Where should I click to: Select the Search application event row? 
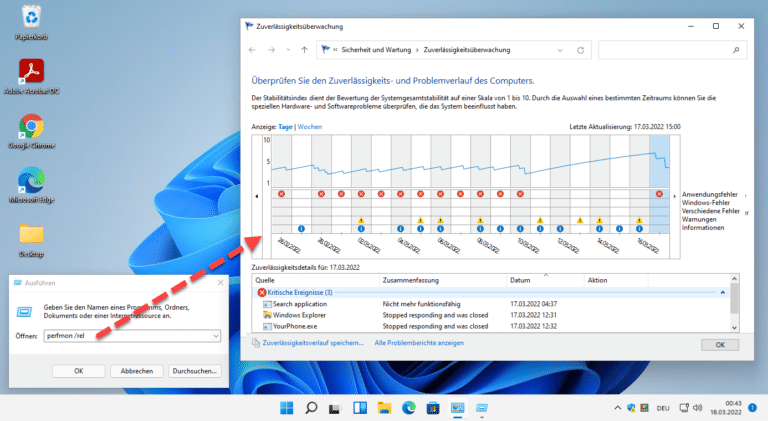coord(491,304)
